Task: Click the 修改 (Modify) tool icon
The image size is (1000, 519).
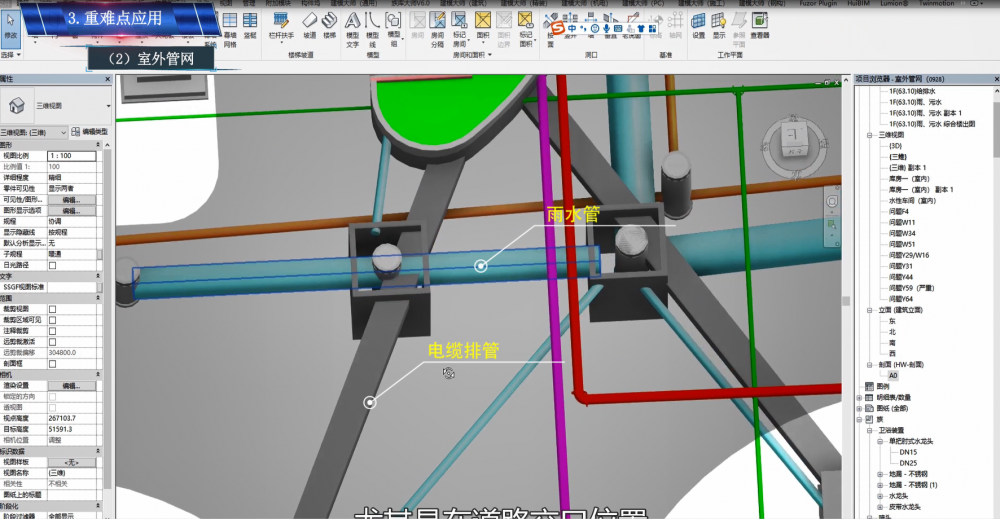Action: (x=11, y=27)
